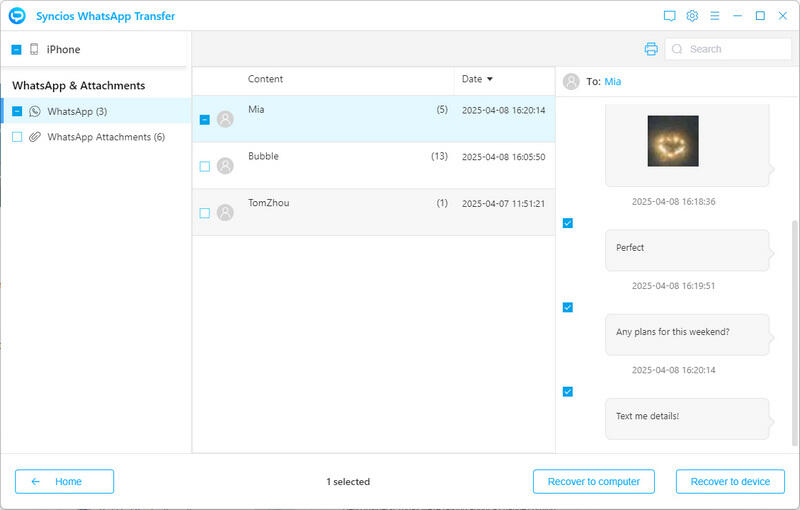Image resolution: width=800 pixels, height=510 pixels.
Task: Click Recover to device button
Action: (x=730, y=481)
